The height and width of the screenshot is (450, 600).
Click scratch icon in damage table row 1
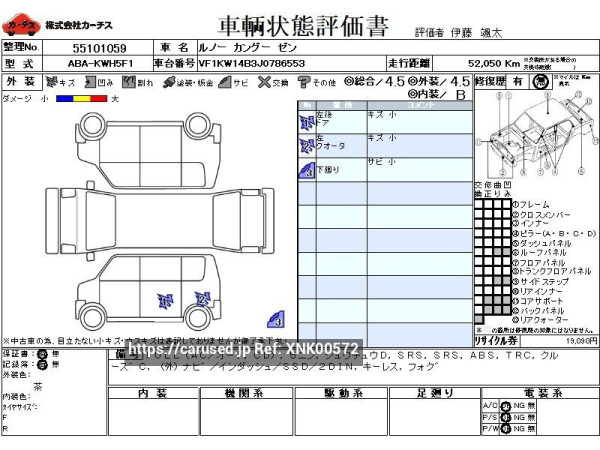point(306,121)
